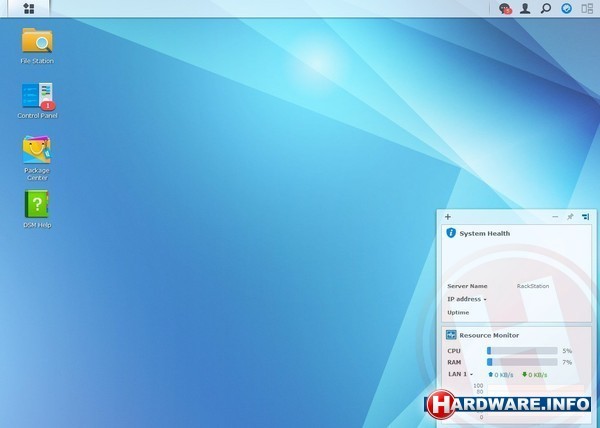600x428 pixels.
Task: Click the Uptime label
Action: (x=458, y=312)
